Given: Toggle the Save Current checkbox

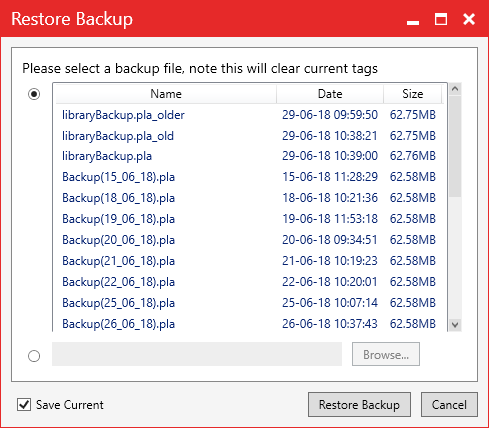Looking at the screenshot, I should 24,405.
